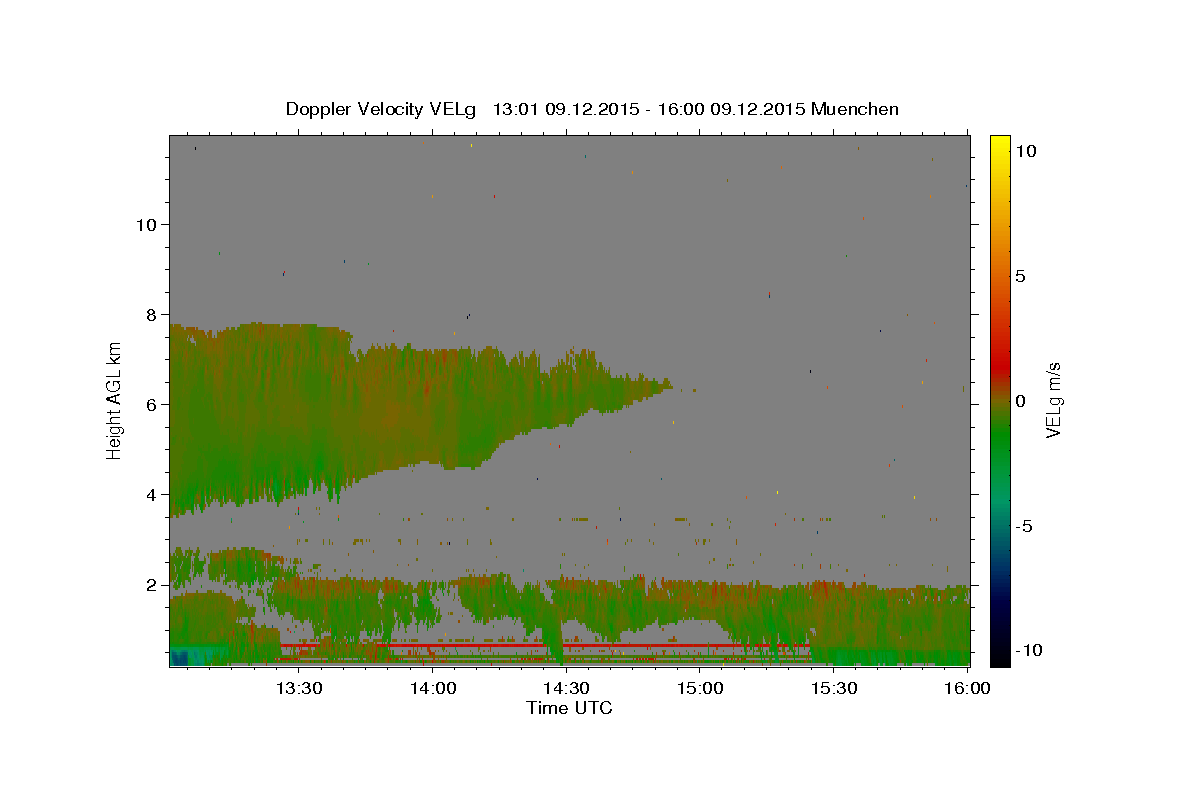This screenshot has height=800, width=1200.
Task: Click the 13:30 time axis label
Action: 298,688
